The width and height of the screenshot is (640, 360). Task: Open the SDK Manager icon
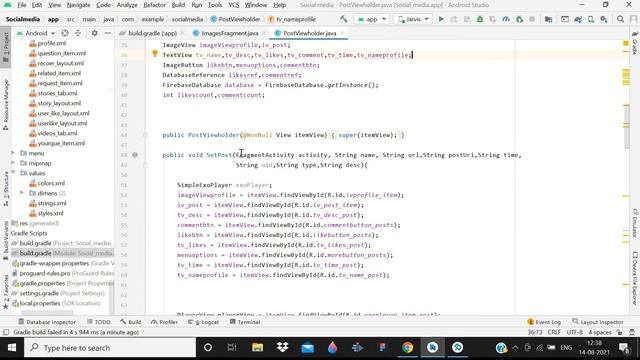pyautogui.click(x=604, y=19)
